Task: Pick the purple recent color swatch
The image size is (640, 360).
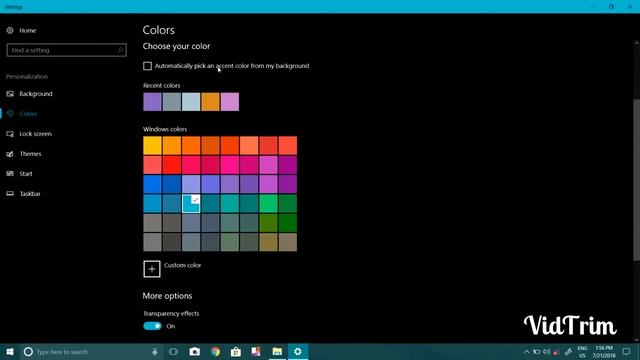Action: point(152,102)
